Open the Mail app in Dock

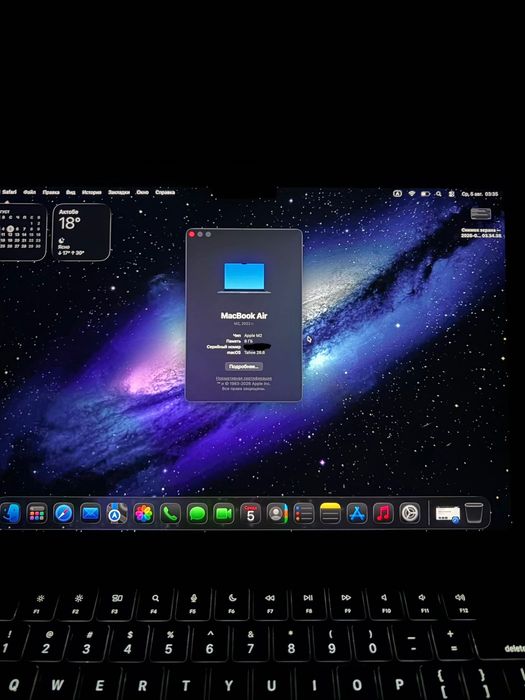(91, 514)
